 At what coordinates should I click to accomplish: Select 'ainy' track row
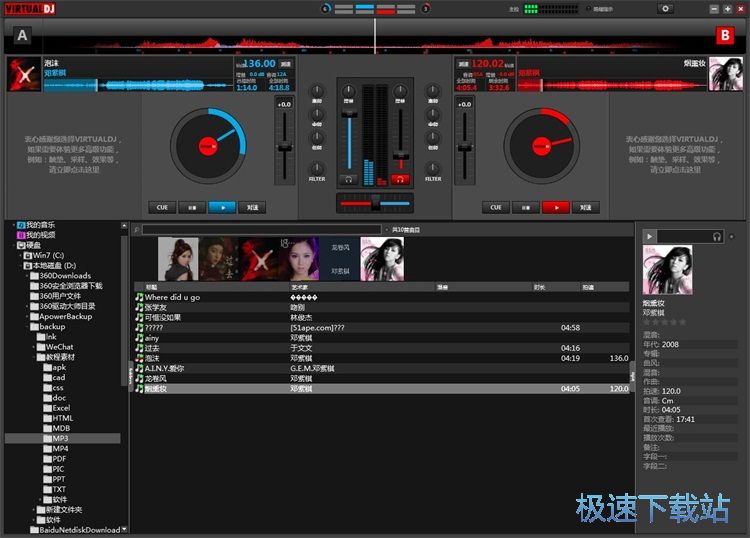(x=381, y=338)
